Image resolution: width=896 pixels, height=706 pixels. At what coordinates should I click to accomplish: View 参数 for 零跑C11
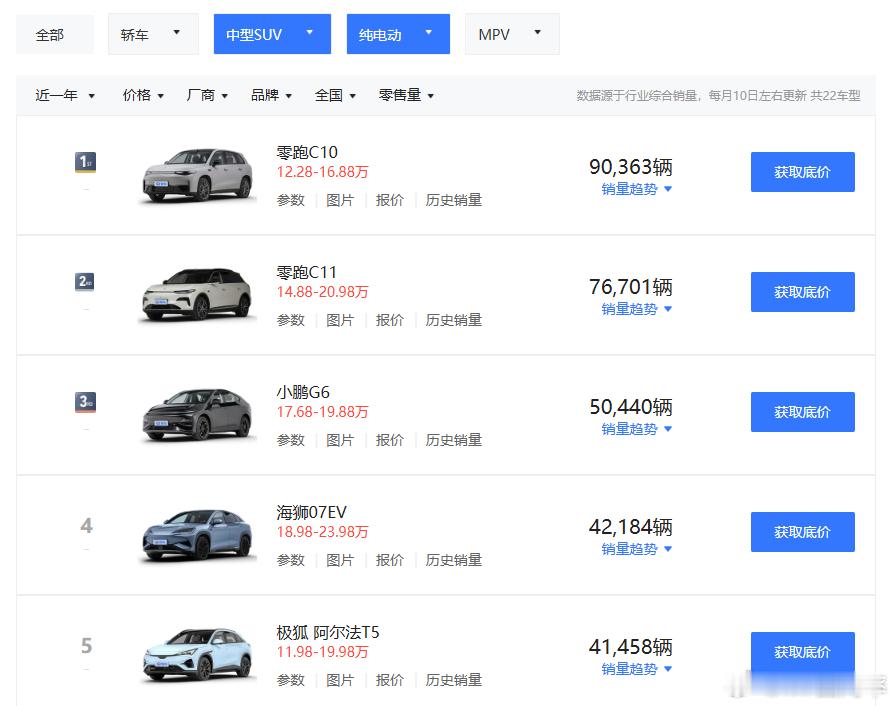tap(291, 320)
